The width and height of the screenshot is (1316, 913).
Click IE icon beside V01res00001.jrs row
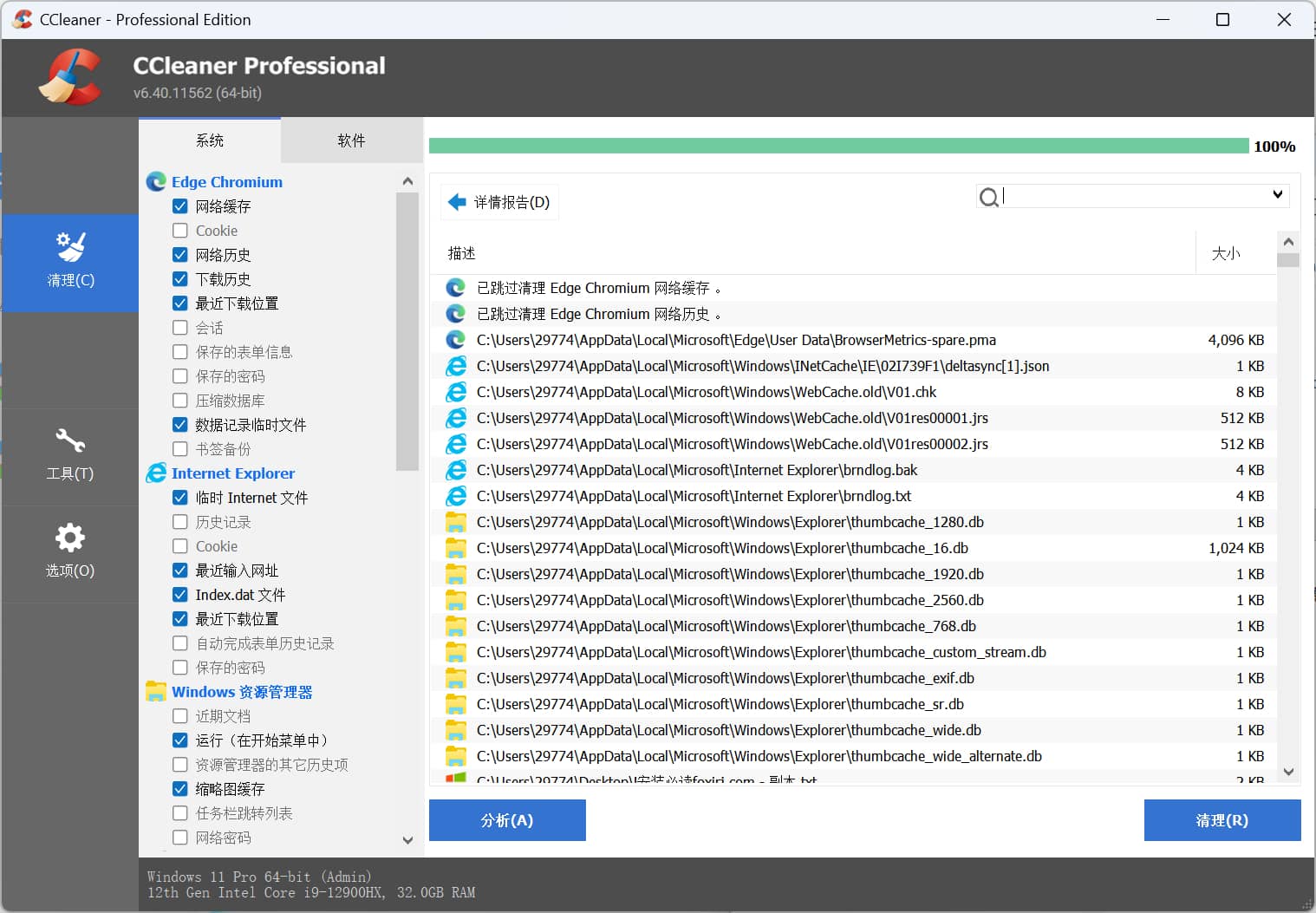(456, 418)
